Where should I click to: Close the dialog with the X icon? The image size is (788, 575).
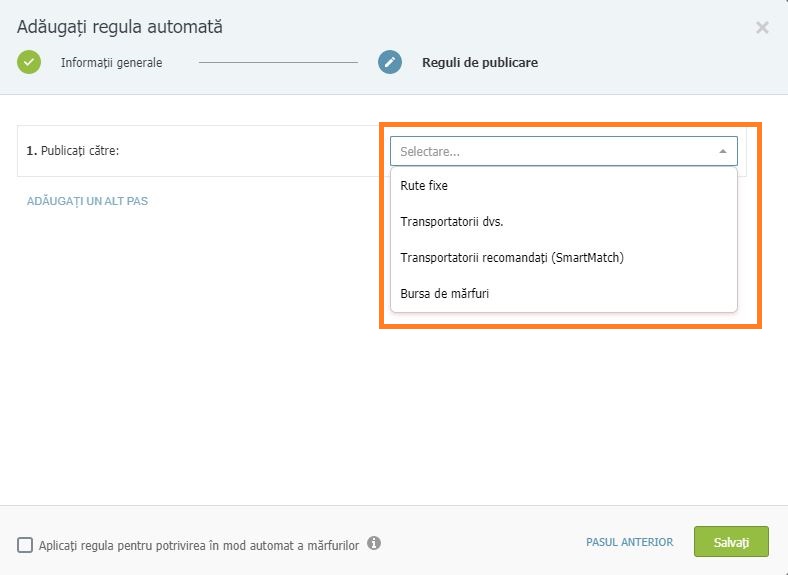point(762,27)
